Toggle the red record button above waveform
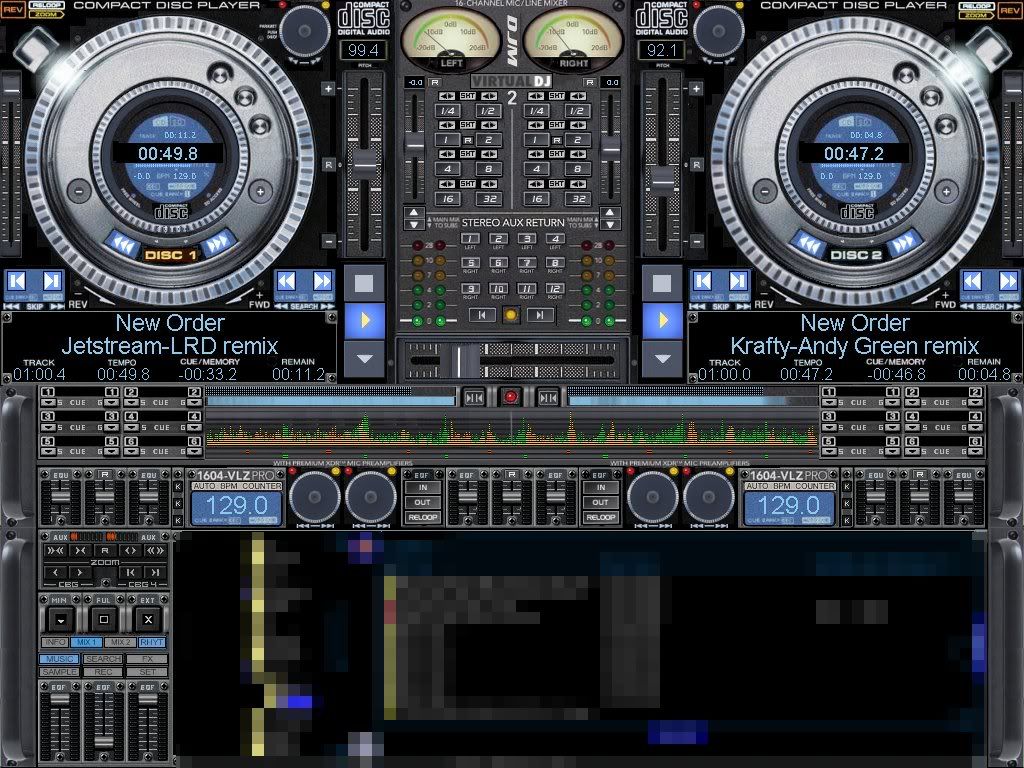The image size is (1024, 768). (x=511, y=396)
